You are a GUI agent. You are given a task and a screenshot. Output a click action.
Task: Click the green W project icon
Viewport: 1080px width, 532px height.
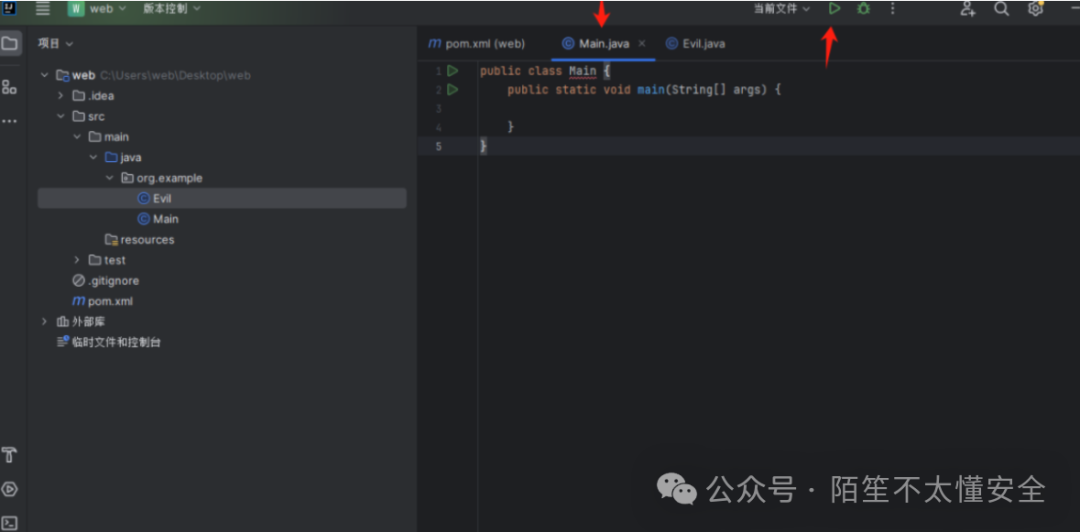pyautogui.click(x=75, y=9)
